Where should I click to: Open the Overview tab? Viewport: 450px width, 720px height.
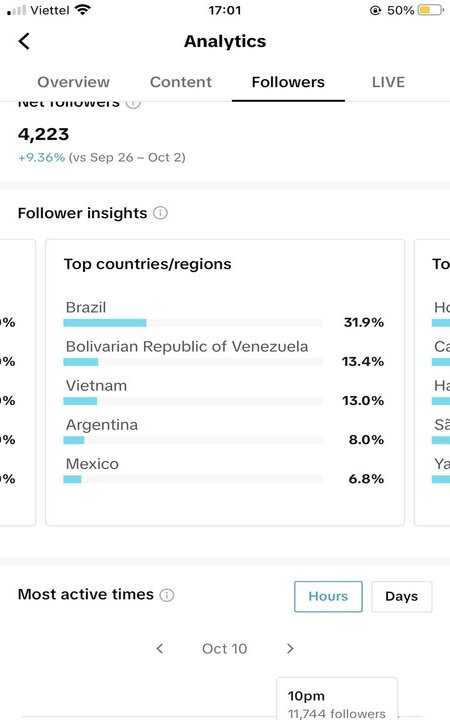click(73, 82)
